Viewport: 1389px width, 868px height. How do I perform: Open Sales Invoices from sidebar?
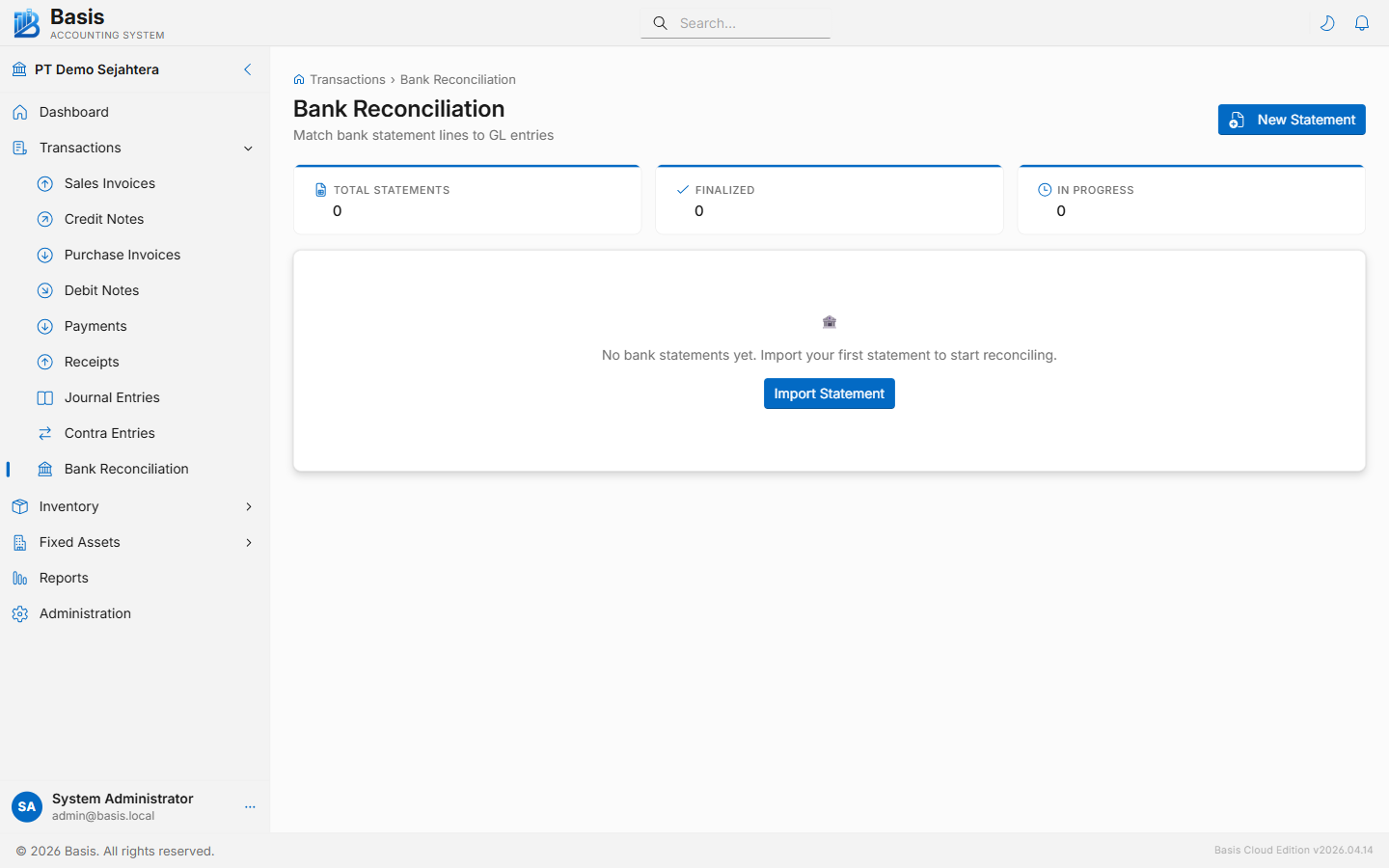coord(109,183)
